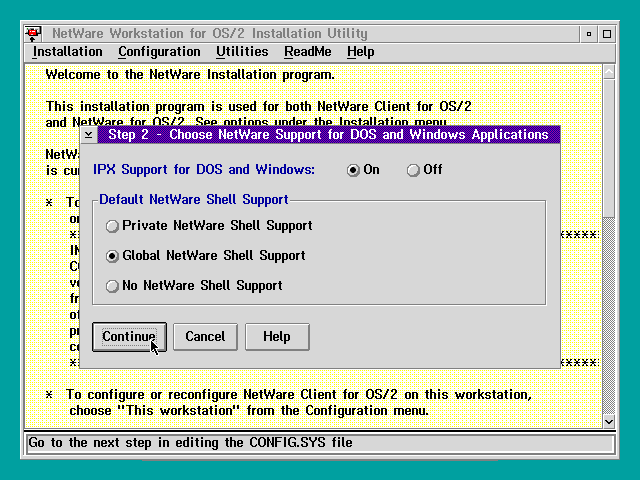Viewport: 640px width, 480px height.
Task: Open the Help menu in menu bar
Action: 360,52
